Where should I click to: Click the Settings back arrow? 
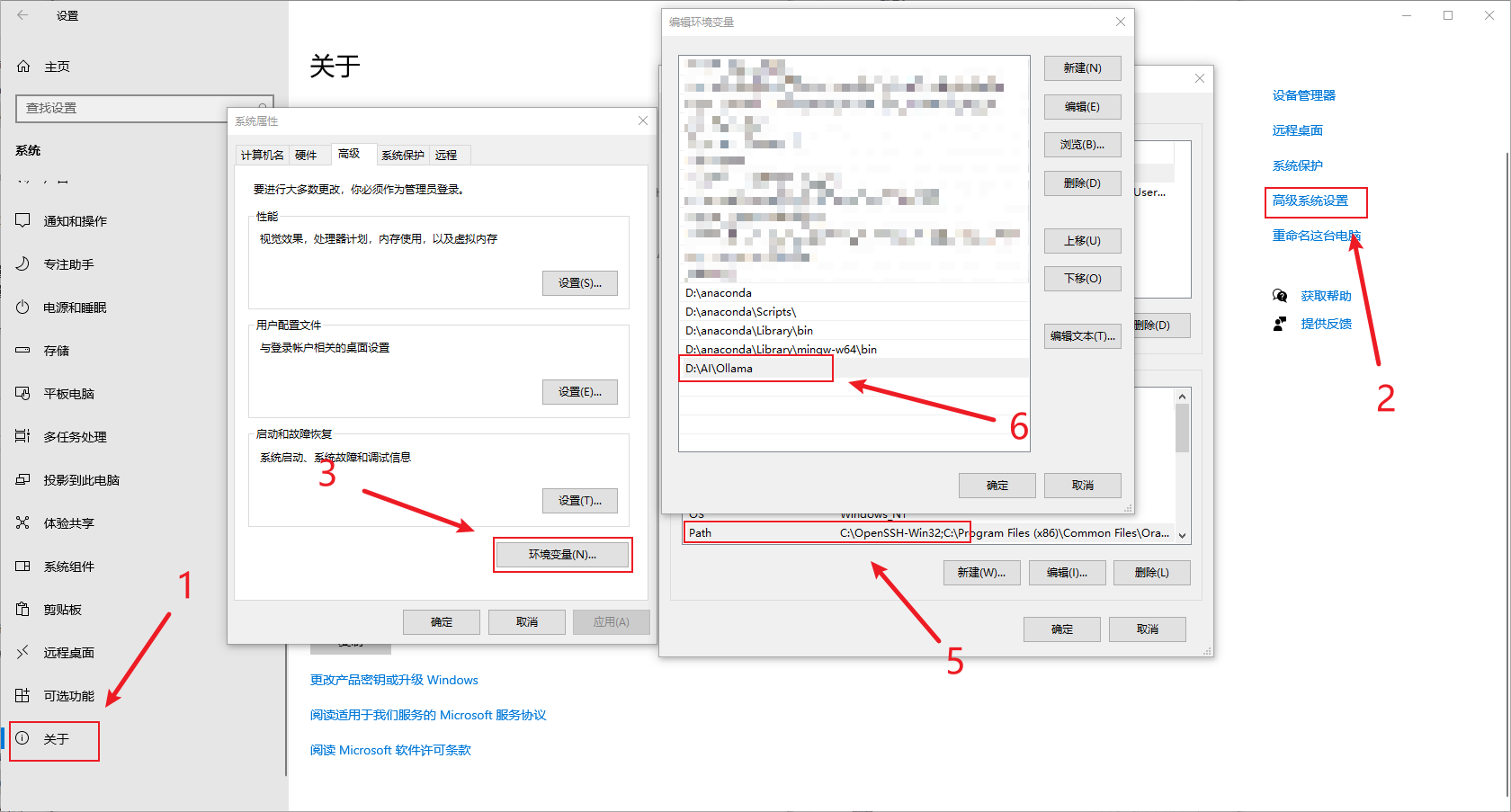tap(22, 15)
